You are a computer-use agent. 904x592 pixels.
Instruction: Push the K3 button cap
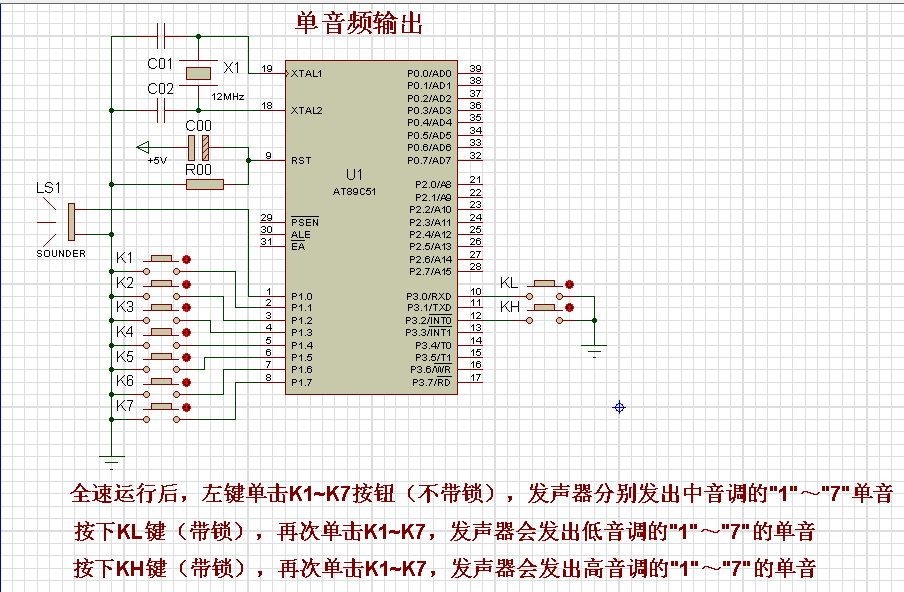[x=161, y=307]
